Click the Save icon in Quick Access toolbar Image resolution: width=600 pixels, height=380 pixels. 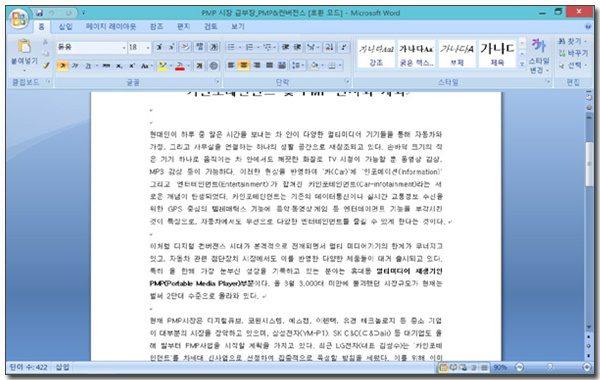[39, 13]
